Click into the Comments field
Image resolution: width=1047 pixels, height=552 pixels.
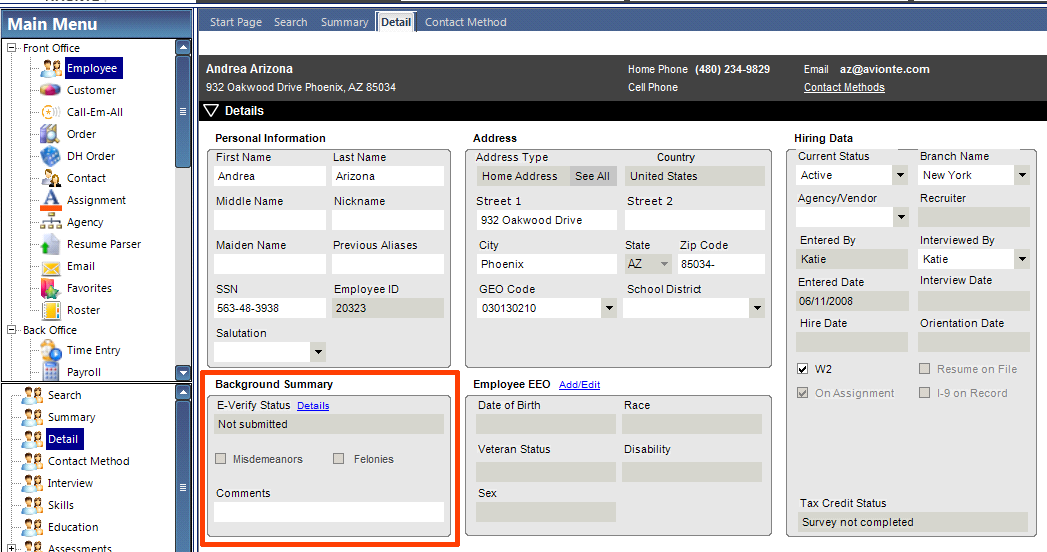tap(329, 511)
